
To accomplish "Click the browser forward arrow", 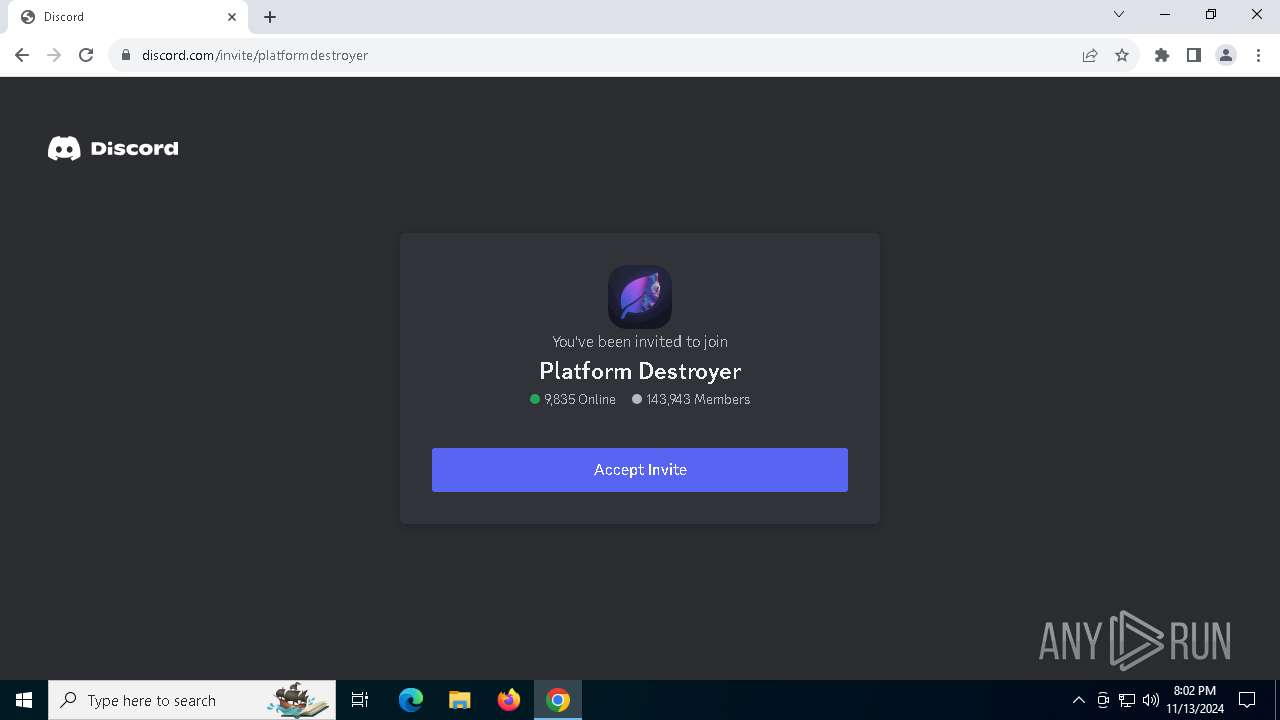I will [54, 55].
